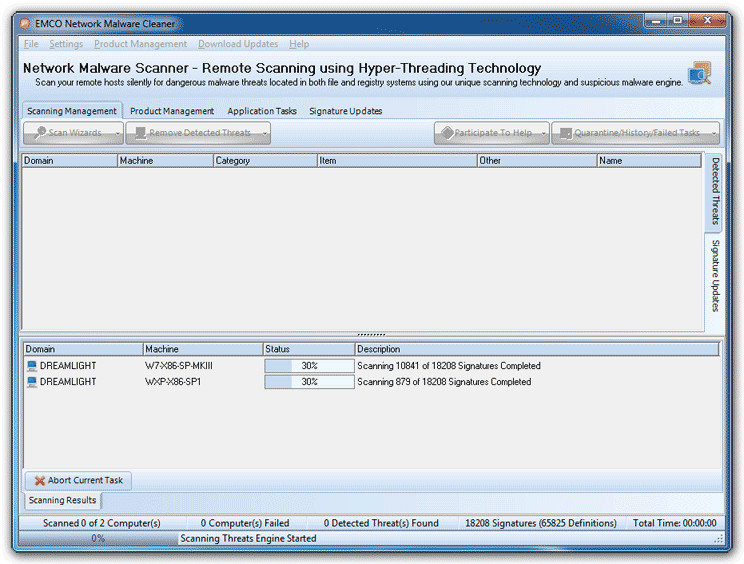744x564 pixels.
Task: Click '18208 Signatures (65825 Definitions)' status
Action: [540, 523]
